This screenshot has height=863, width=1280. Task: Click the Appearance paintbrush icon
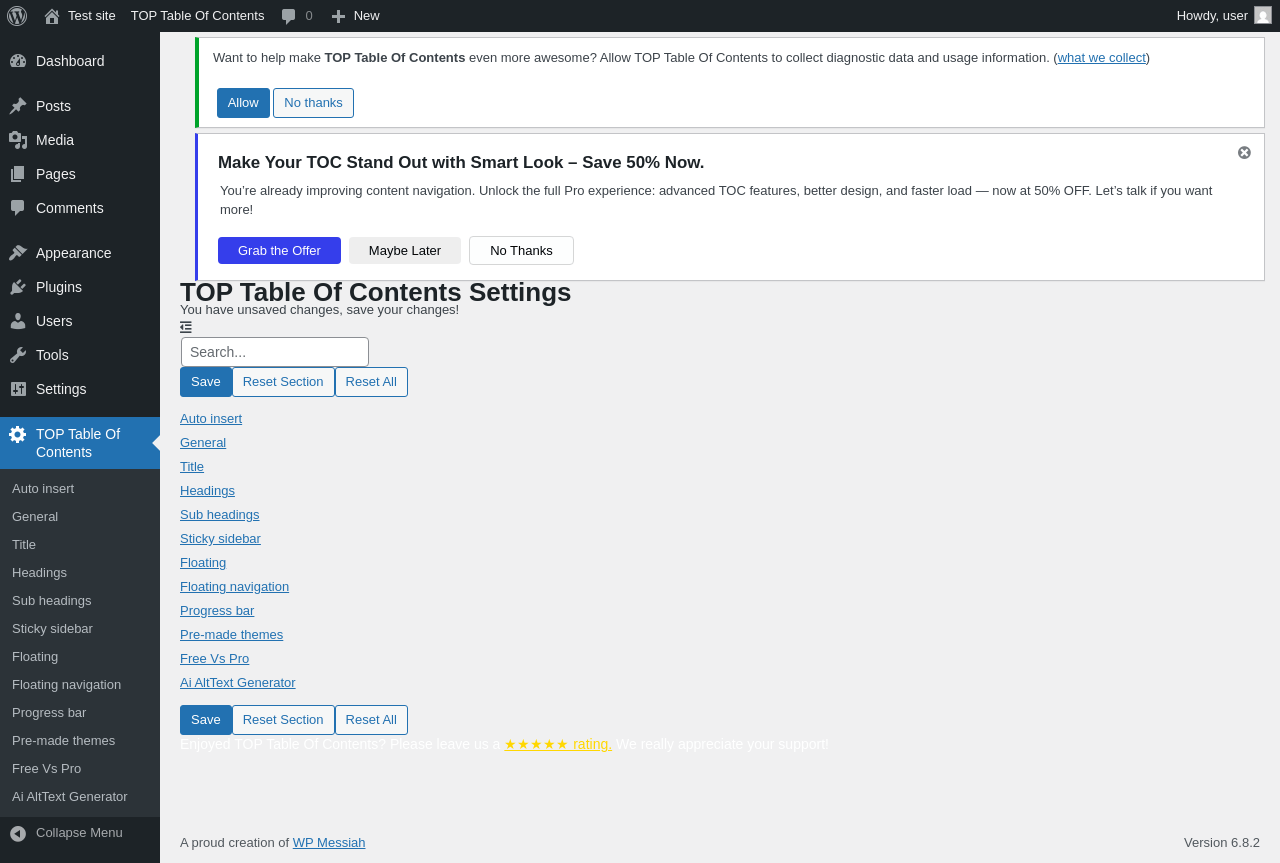click(x=18, y=253)
